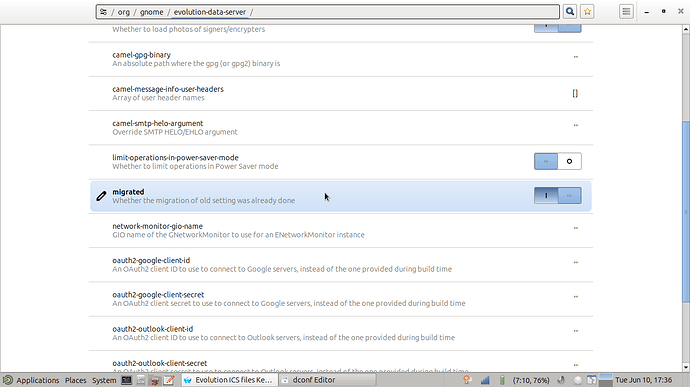Click description 'Whether the migration of old setting was already done'
Screen dimensions: 690x387
203,201
